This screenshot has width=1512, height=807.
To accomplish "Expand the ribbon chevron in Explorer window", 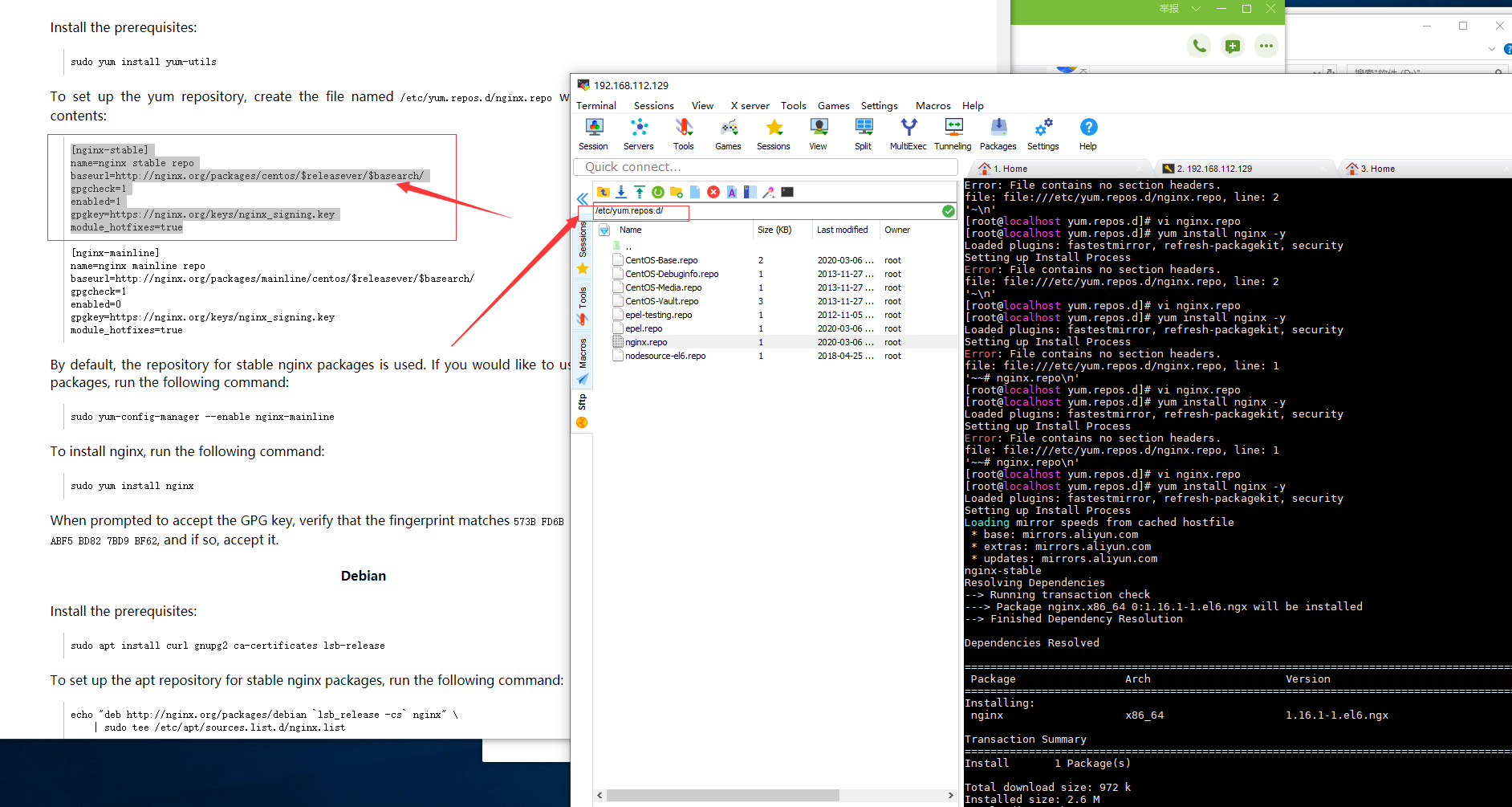I will pyautogui.click(x=1492, y=49).
